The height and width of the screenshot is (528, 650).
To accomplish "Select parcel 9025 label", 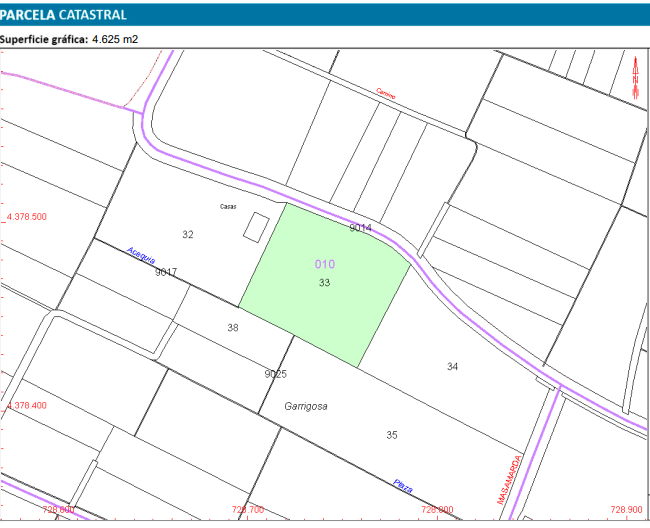I will tap(275, 373).
